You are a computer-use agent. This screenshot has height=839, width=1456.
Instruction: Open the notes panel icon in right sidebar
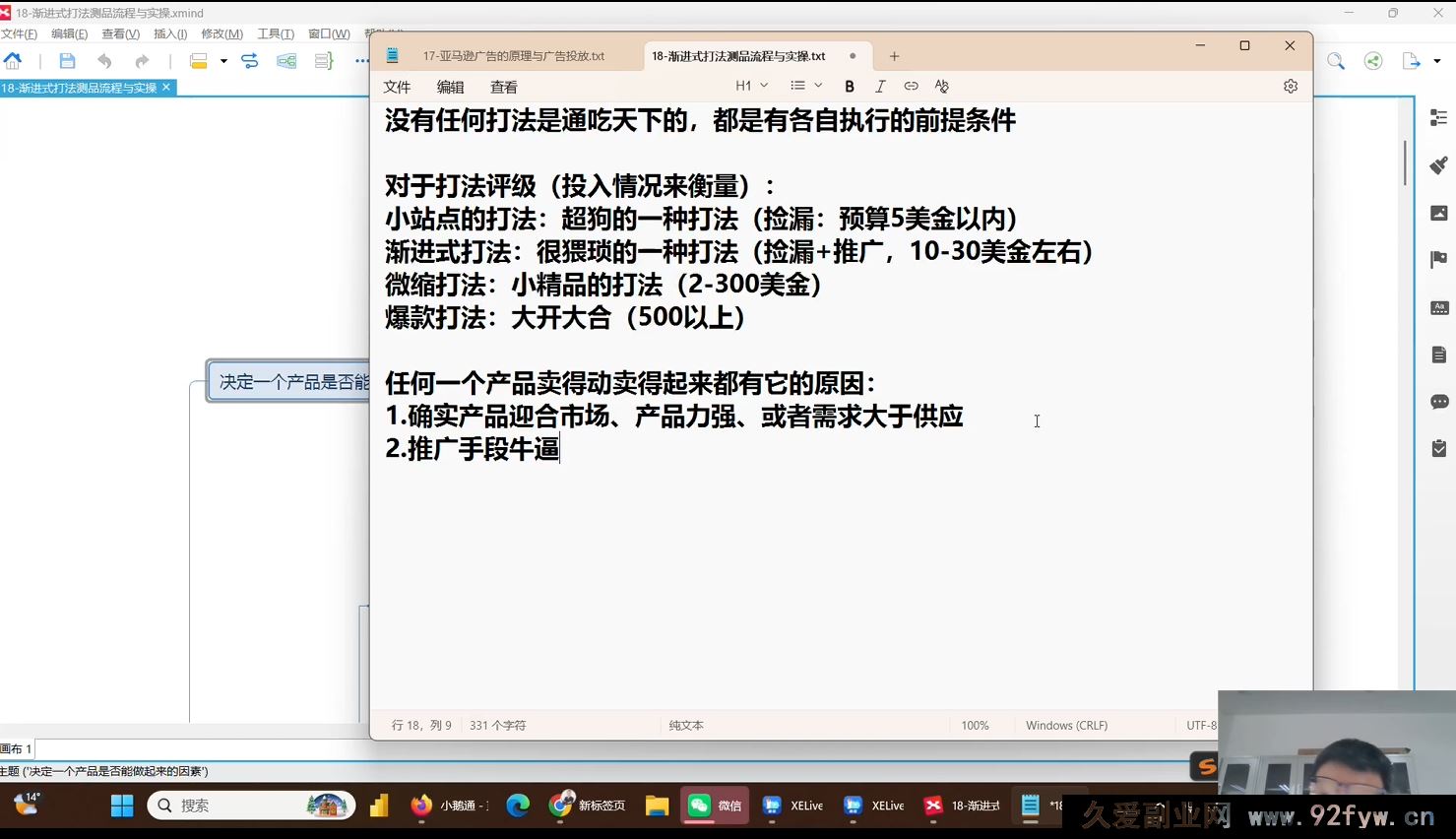[1438, 355]
